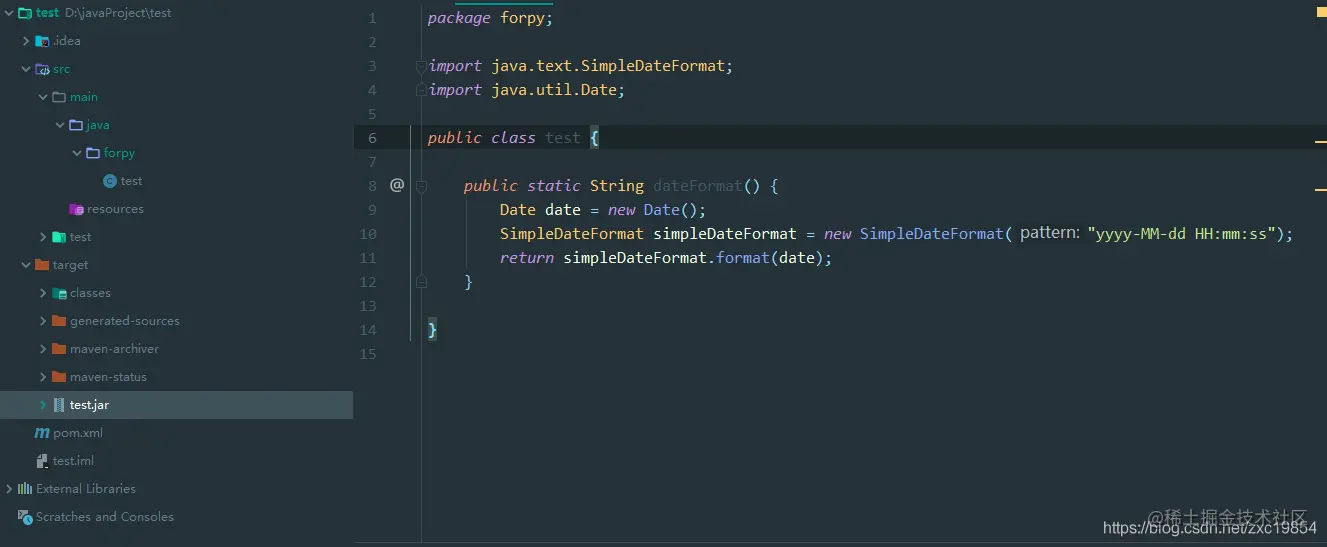The image size is (1327, 547).
Task: Collapse the java folder chevron
Action: [60, 125]
